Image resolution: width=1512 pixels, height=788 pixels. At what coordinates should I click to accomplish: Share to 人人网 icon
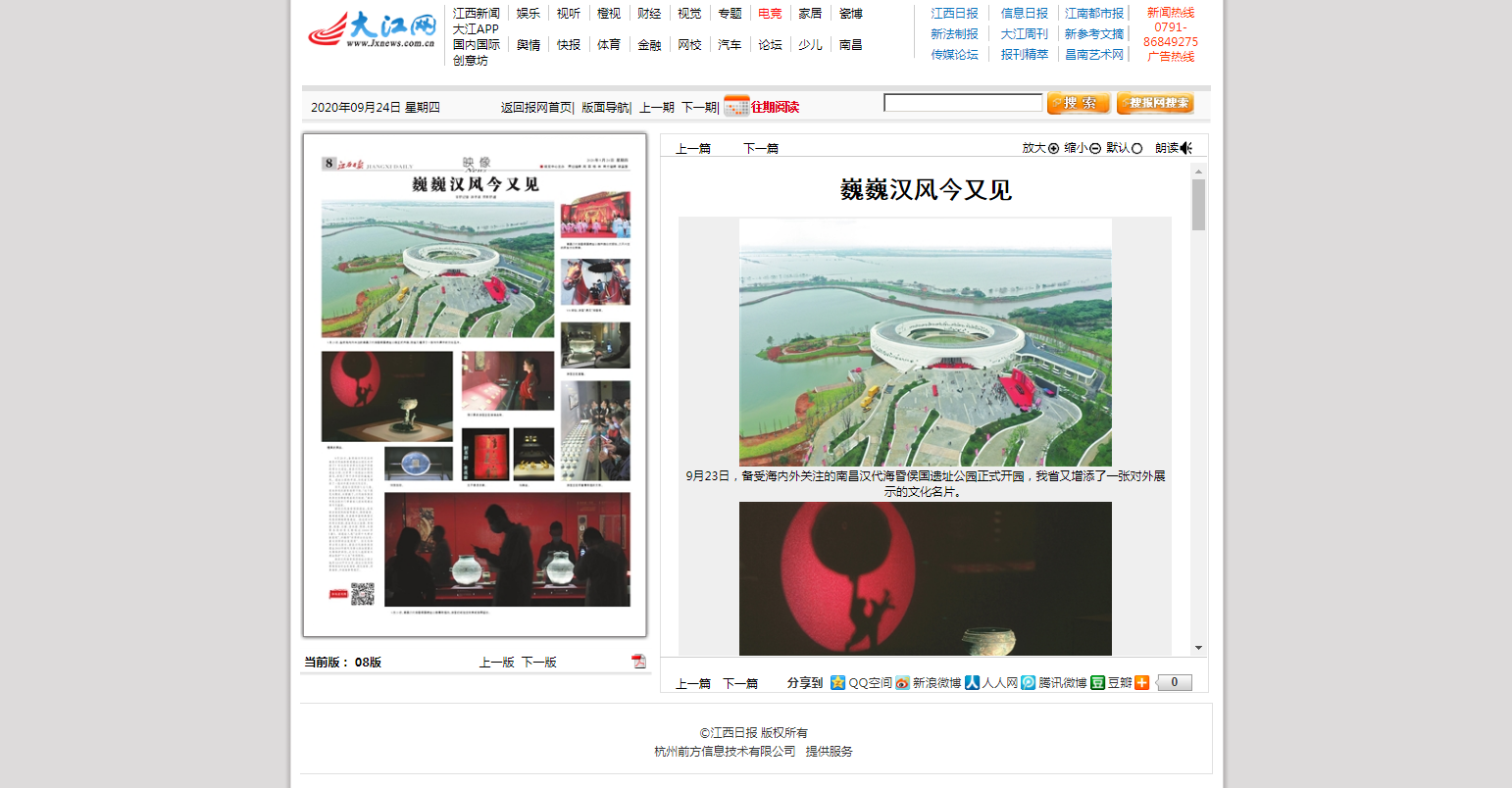972,682
